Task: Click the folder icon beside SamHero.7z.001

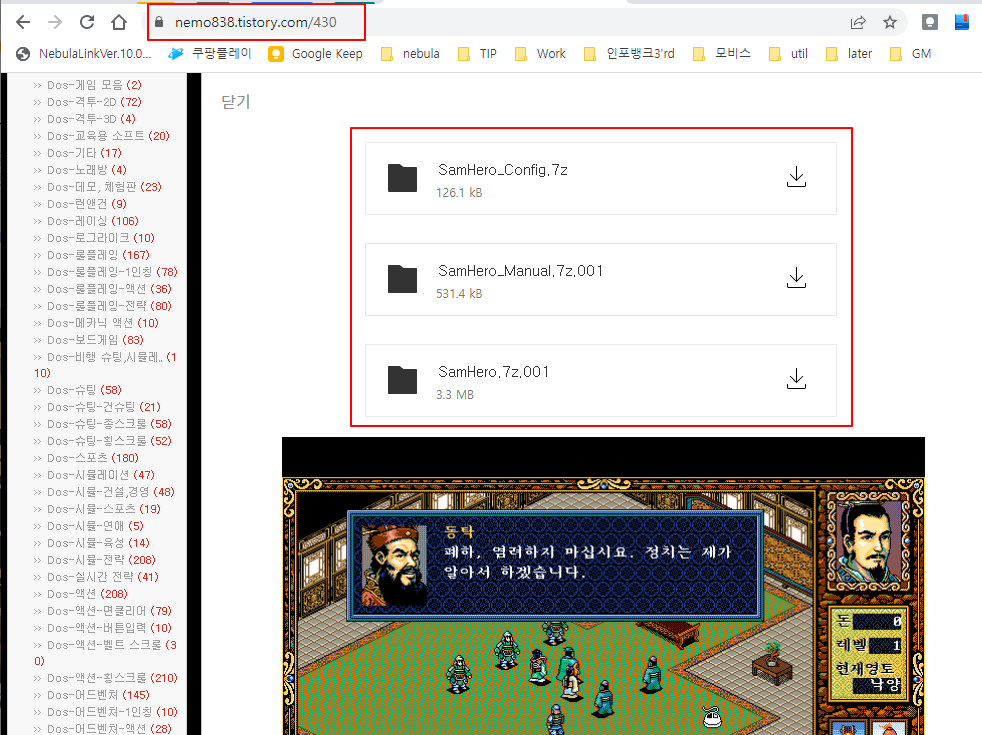Action: [x=402, y=380]
